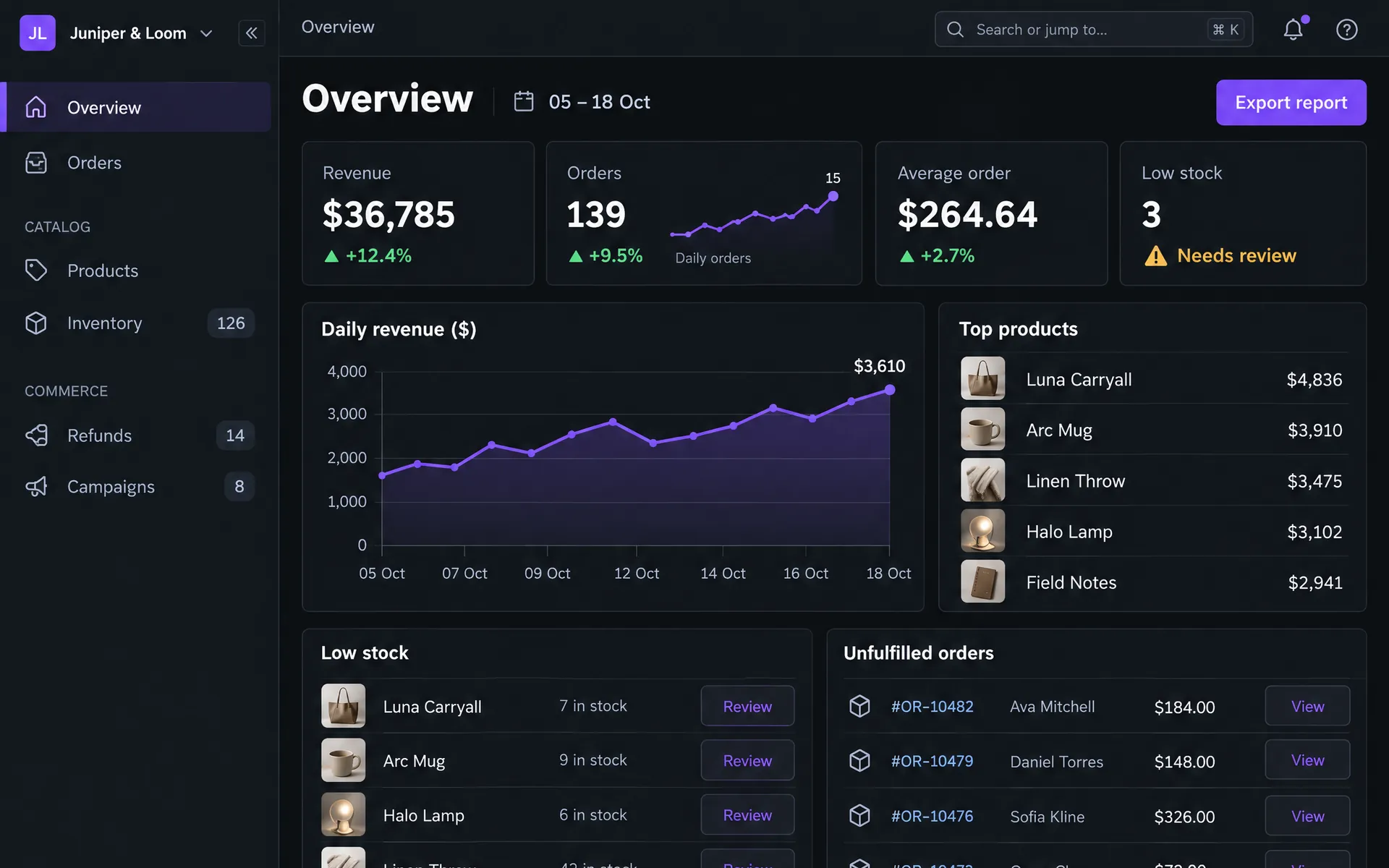Open order link #OR-10479
Viewport: 1389px width, 868px height.
click(932, 762)
